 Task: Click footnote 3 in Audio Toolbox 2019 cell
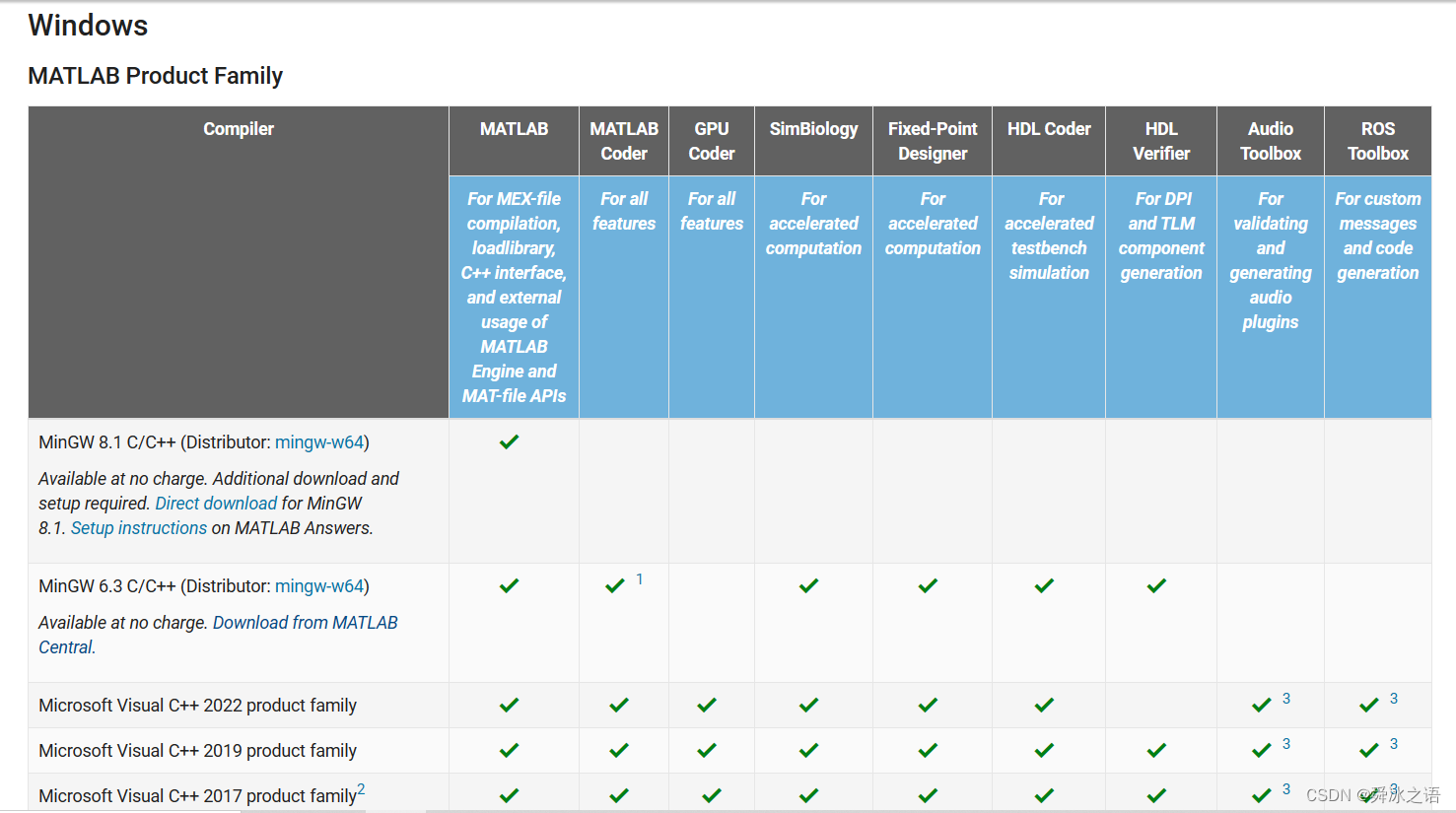coord(1286,744)
